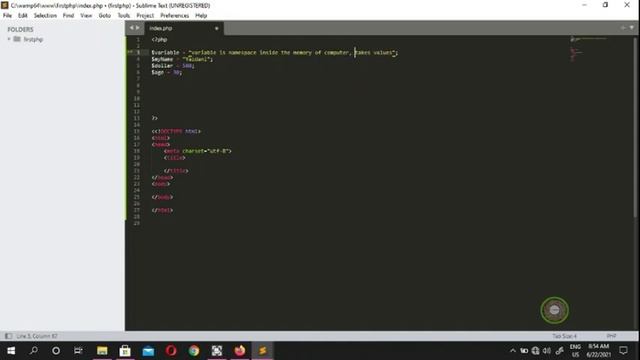Click the round screen recorder button
This screenshot has width=640, height=360.
pos(554,310)
